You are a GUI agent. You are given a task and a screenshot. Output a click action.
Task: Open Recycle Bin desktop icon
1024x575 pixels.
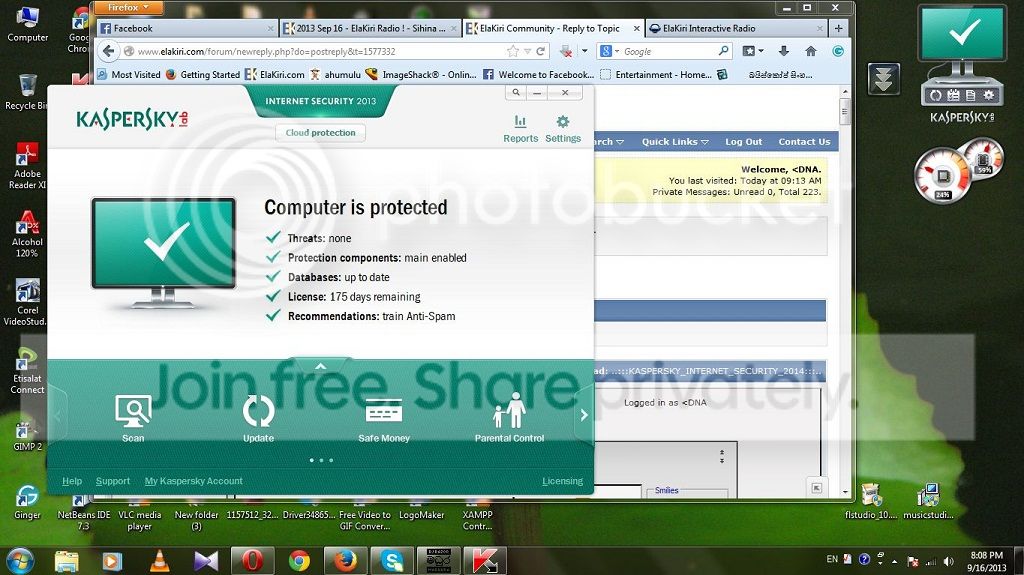[26, 91]
